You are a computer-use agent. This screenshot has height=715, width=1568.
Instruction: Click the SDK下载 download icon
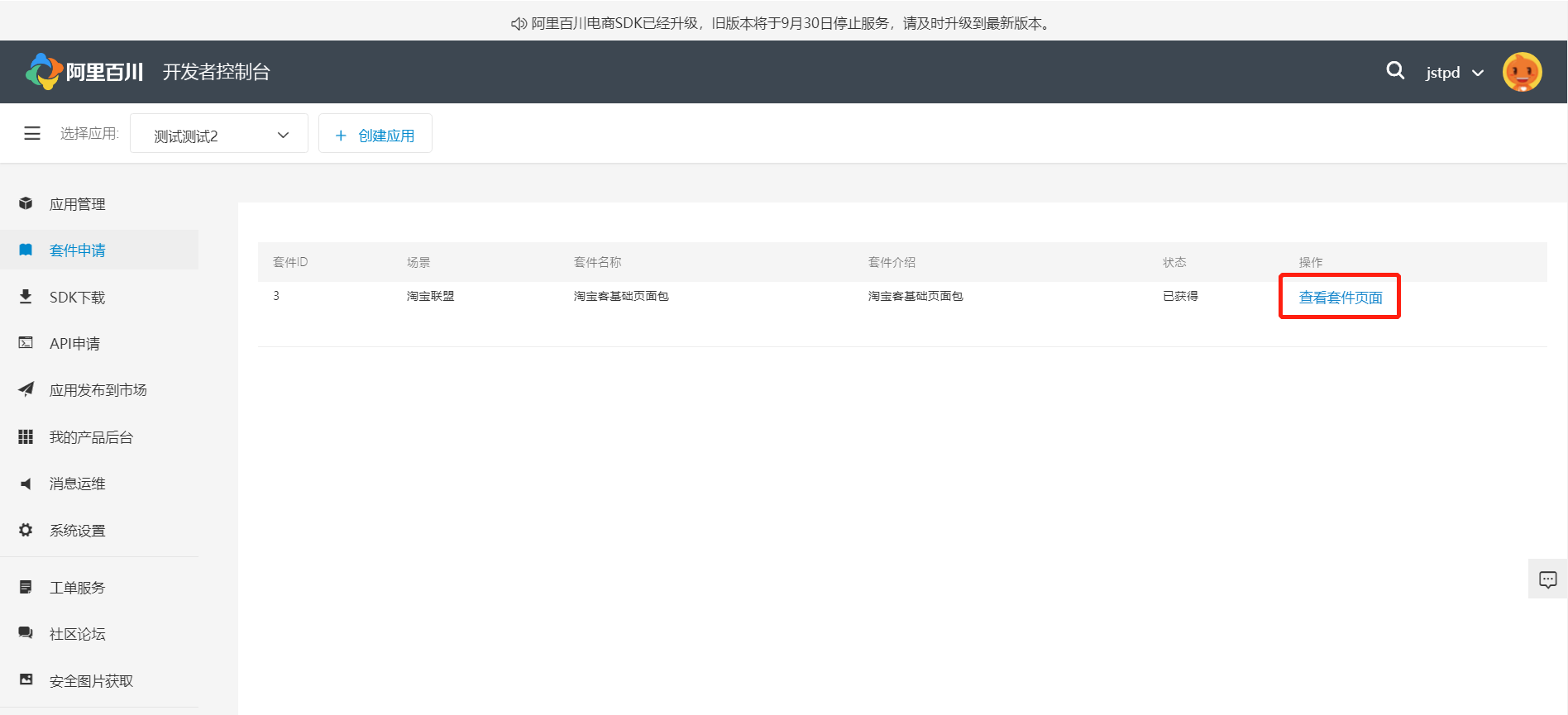click(x=26, y=296)
